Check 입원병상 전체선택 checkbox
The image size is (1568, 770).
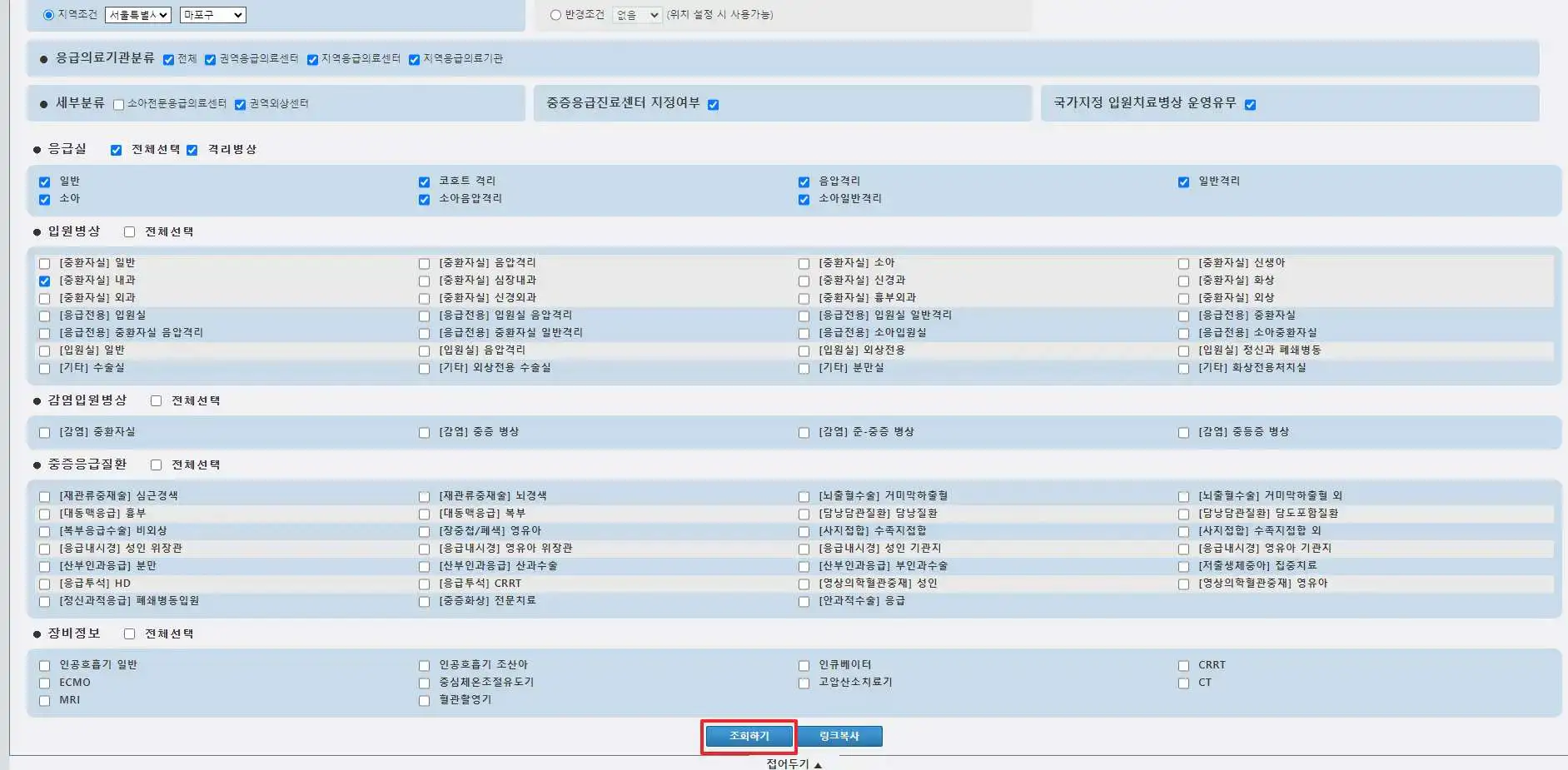click(129, 231)
